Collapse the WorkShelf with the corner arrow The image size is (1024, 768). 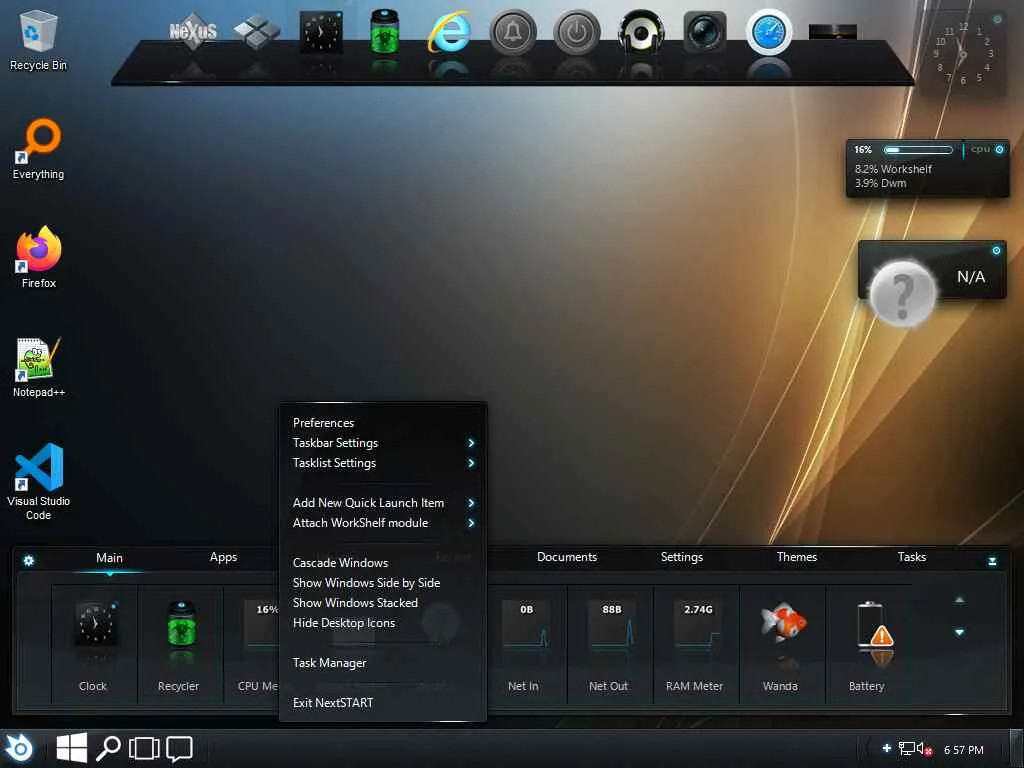click(992, 561)
